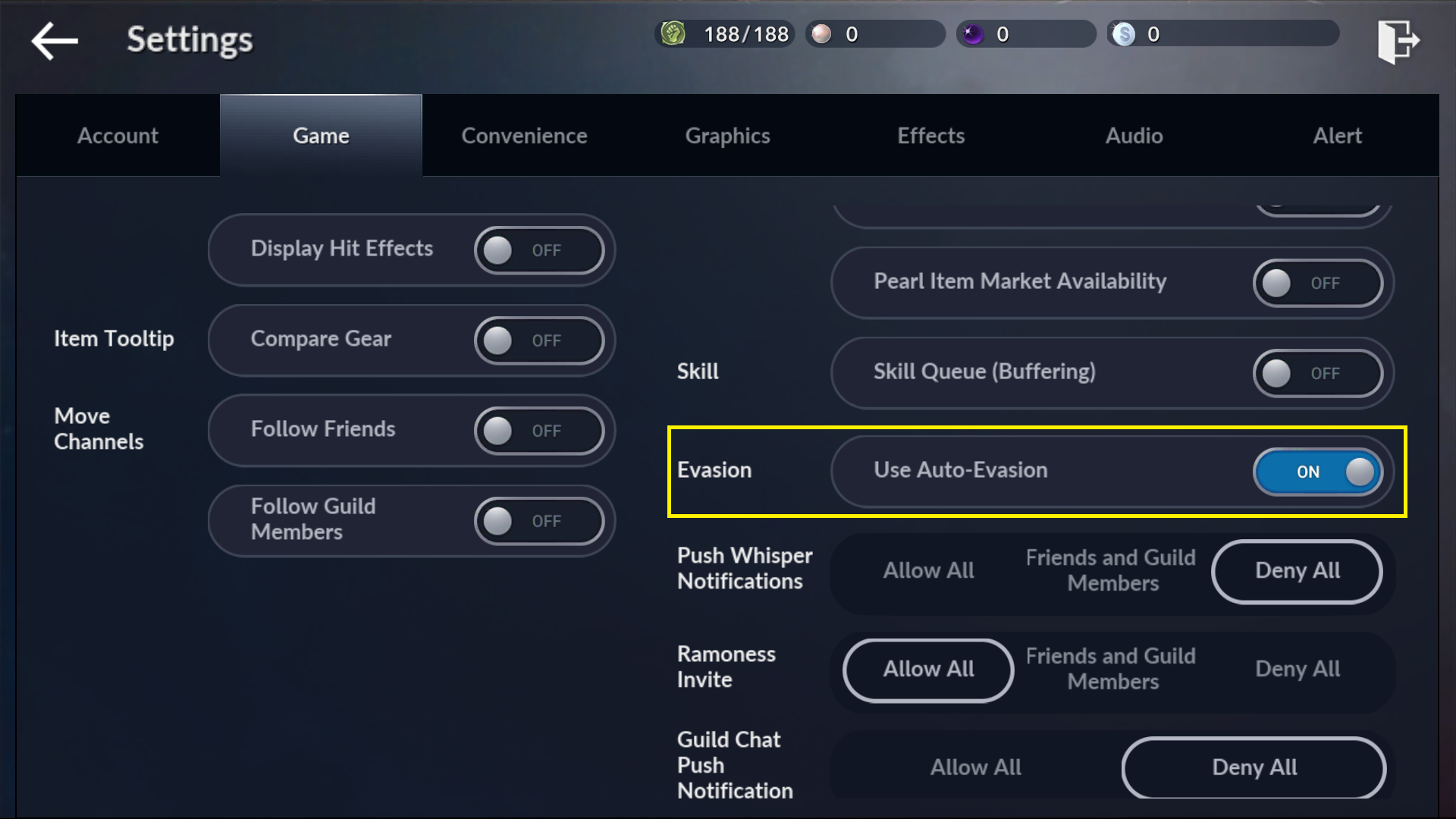Click the back arrow navigation icon
The height and width of the screenshot is (819, 1456).
point(54,39)
